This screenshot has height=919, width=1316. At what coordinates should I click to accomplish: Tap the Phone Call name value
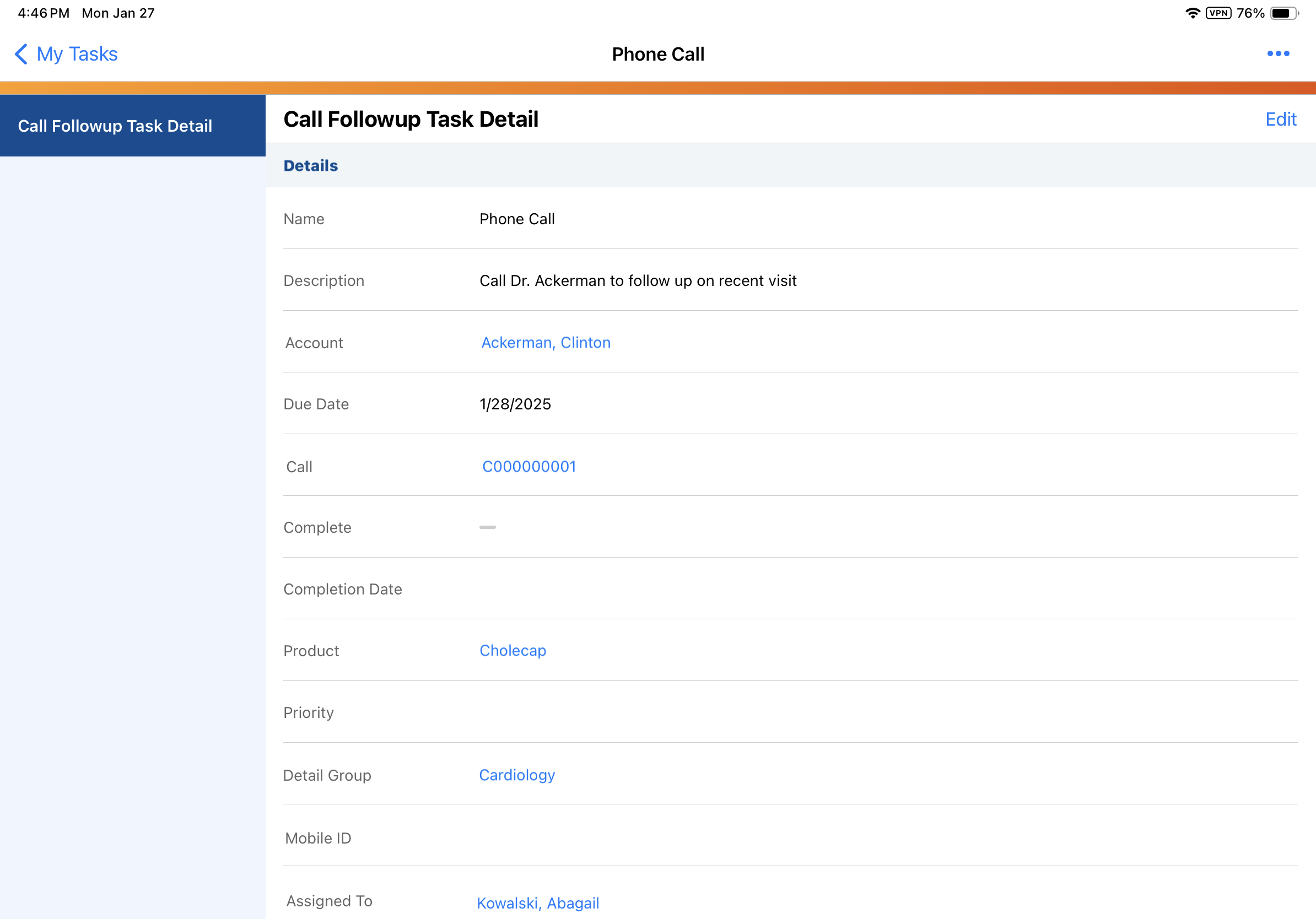coord(516,219)
